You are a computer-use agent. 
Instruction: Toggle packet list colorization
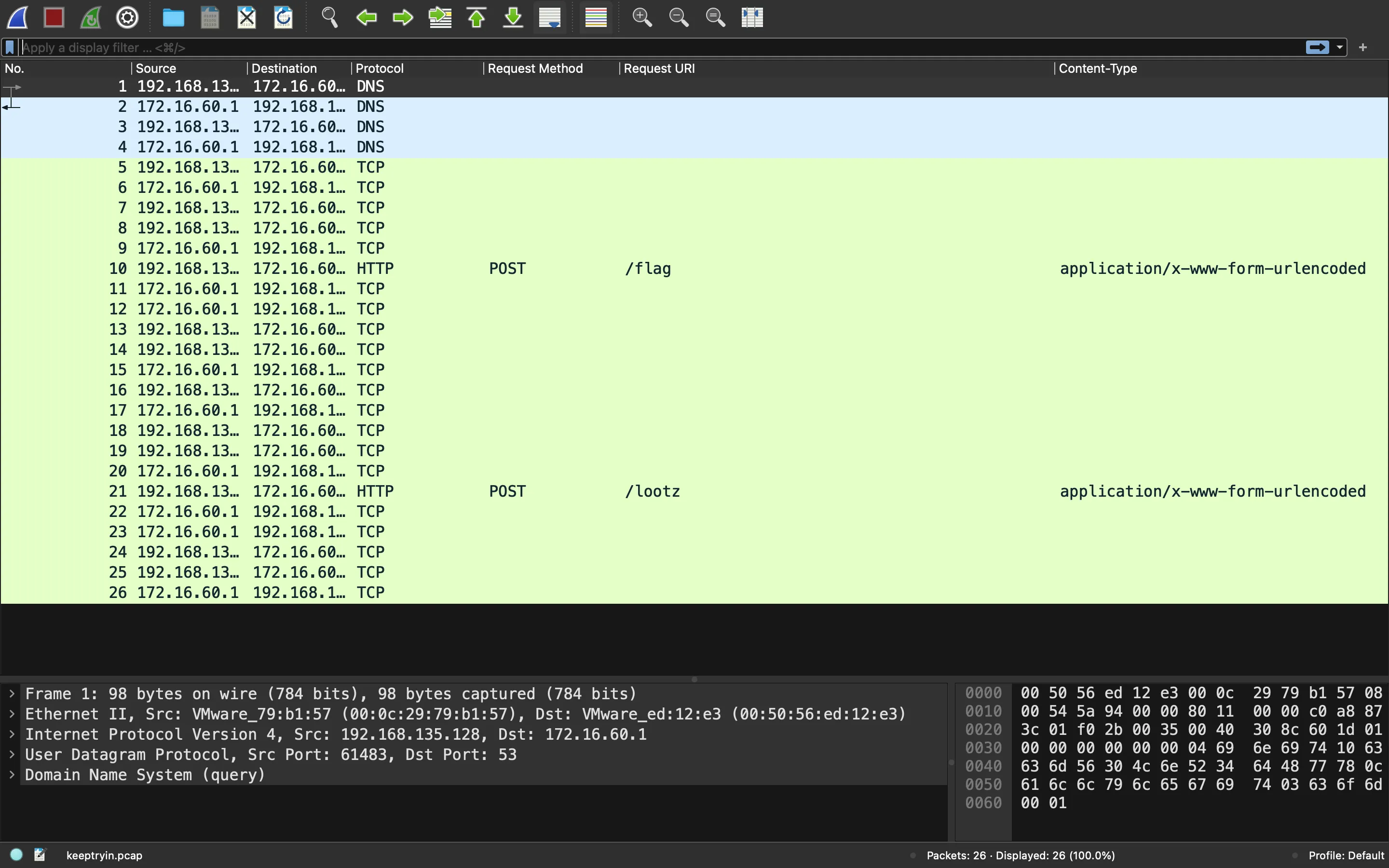(596, 17)
